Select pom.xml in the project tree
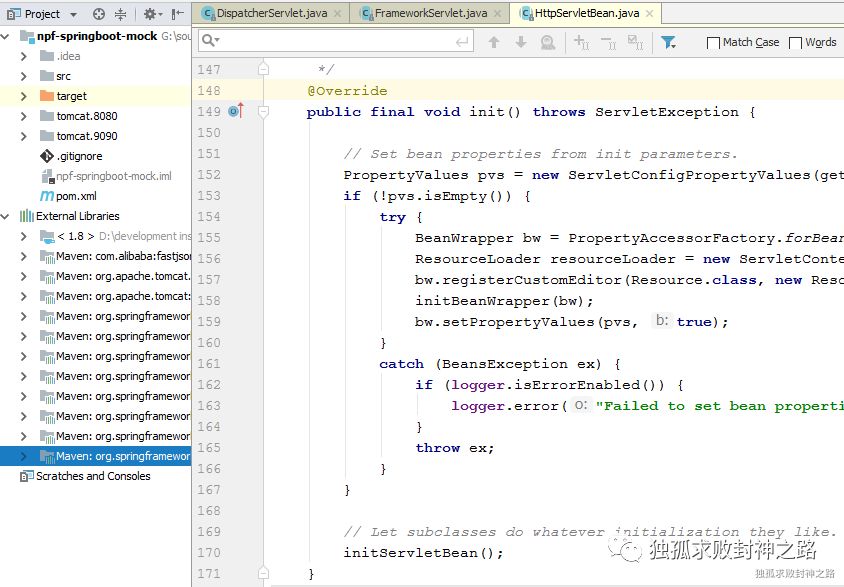The image size is (844, 587). 75,196
